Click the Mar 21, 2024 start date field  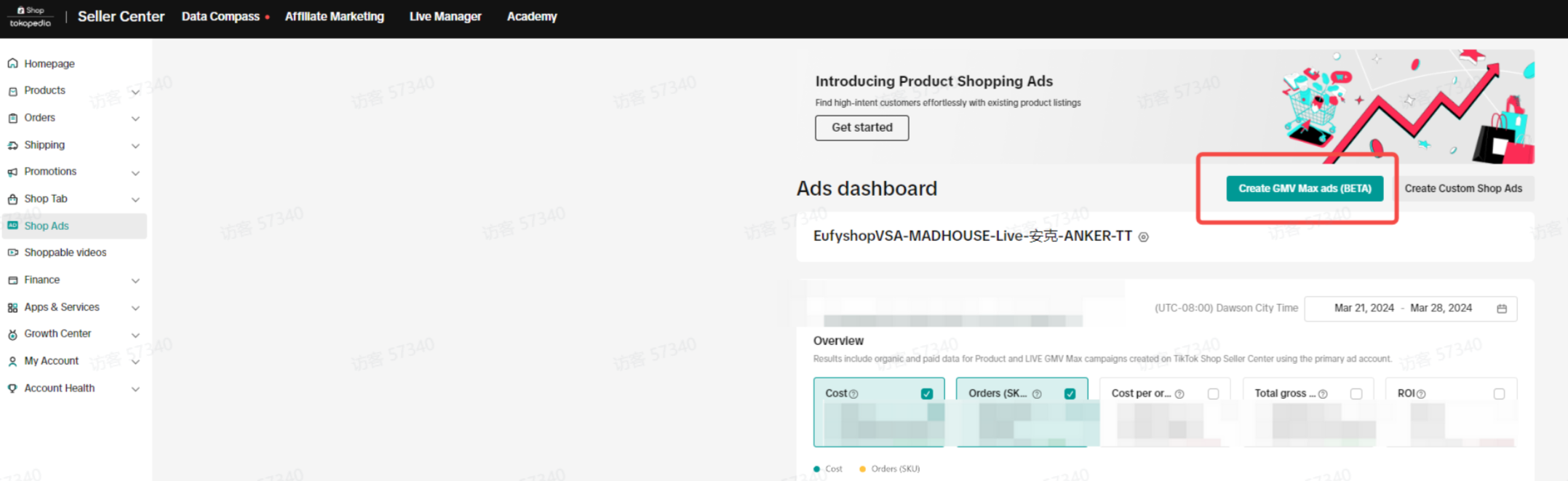[1364, 309]
